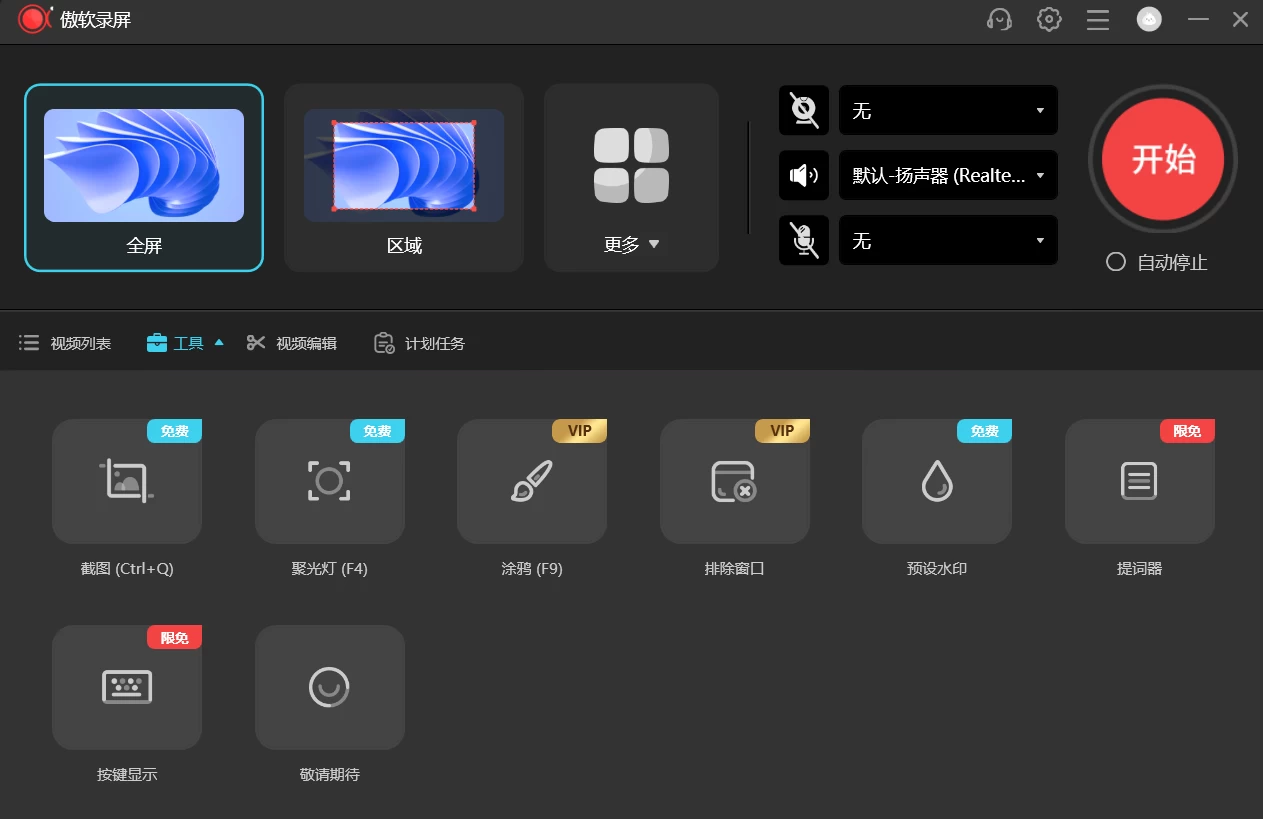Click the red record app logo
This screenshot has height=819, width=1263.
coord(34,19)
